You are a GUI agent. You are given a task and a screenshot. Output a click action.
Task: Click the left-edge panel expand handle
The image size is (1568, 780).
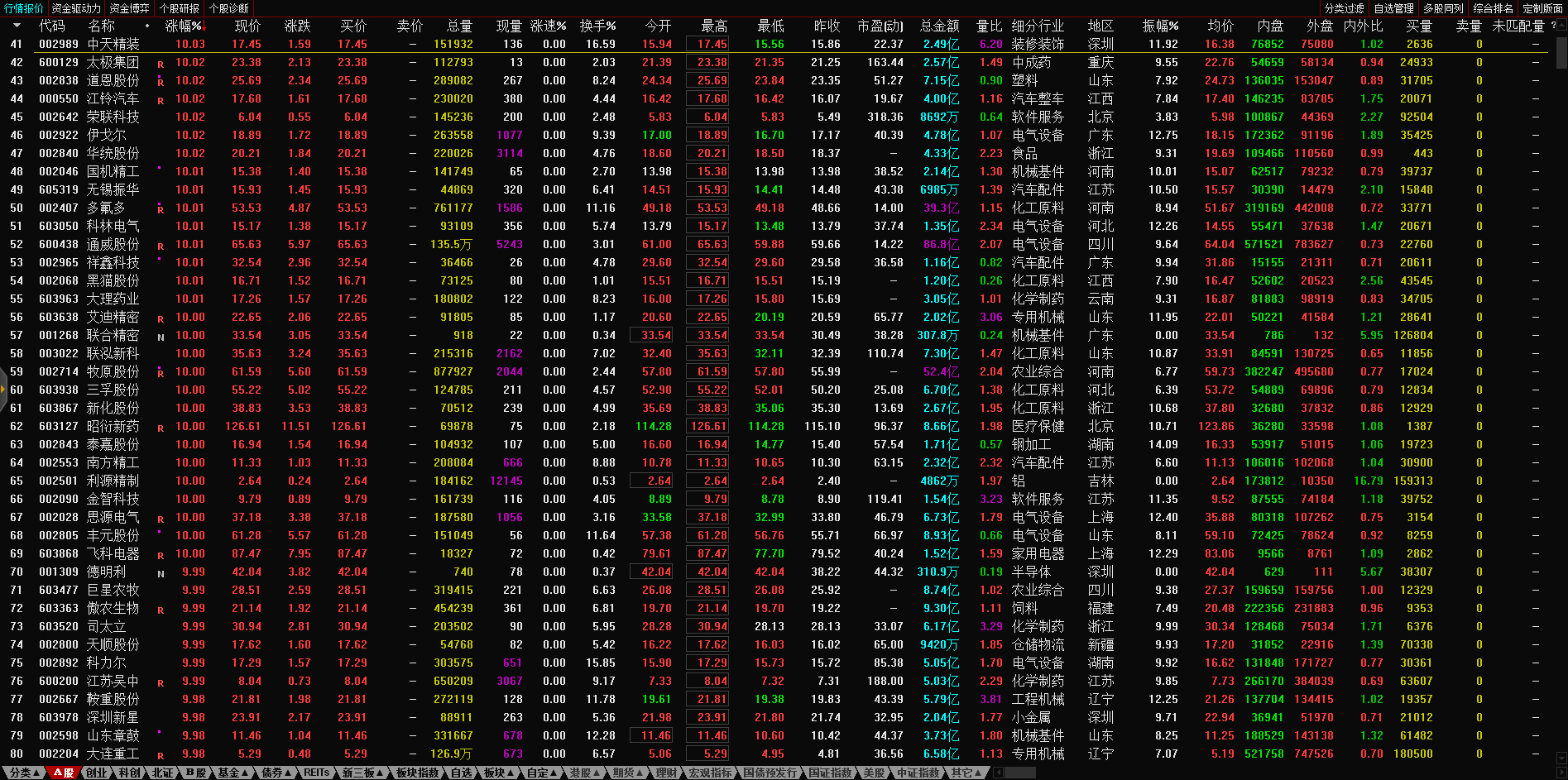(3, 390)
